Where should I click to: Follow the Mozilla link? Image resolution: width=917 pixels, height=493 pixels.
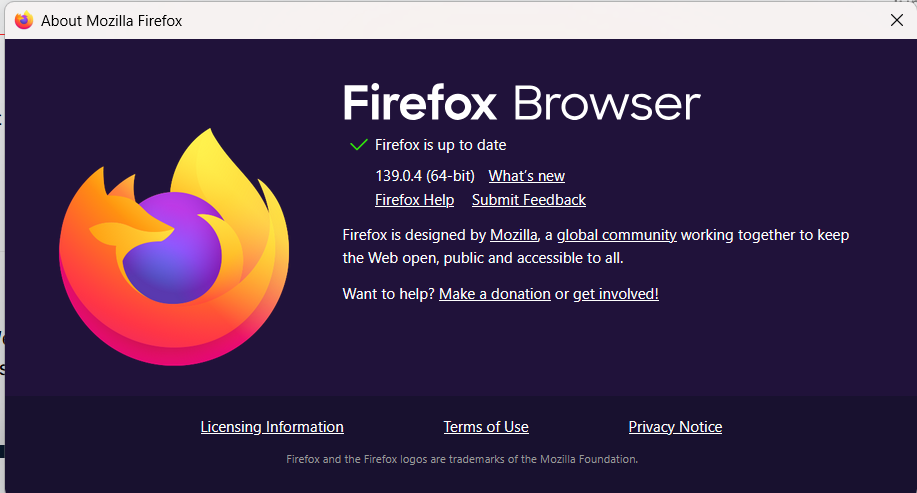click(x=513, y=235)
